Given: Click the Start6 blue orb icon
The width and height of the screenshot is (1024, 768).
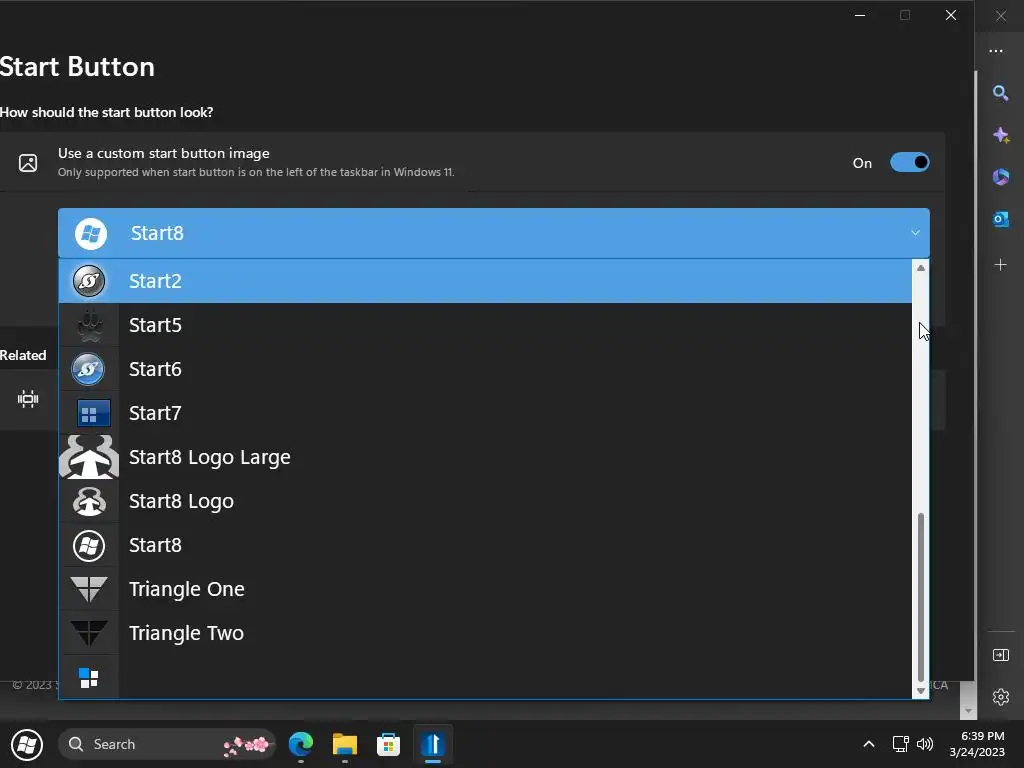Looking at the screenshot, I should point(88,369).
